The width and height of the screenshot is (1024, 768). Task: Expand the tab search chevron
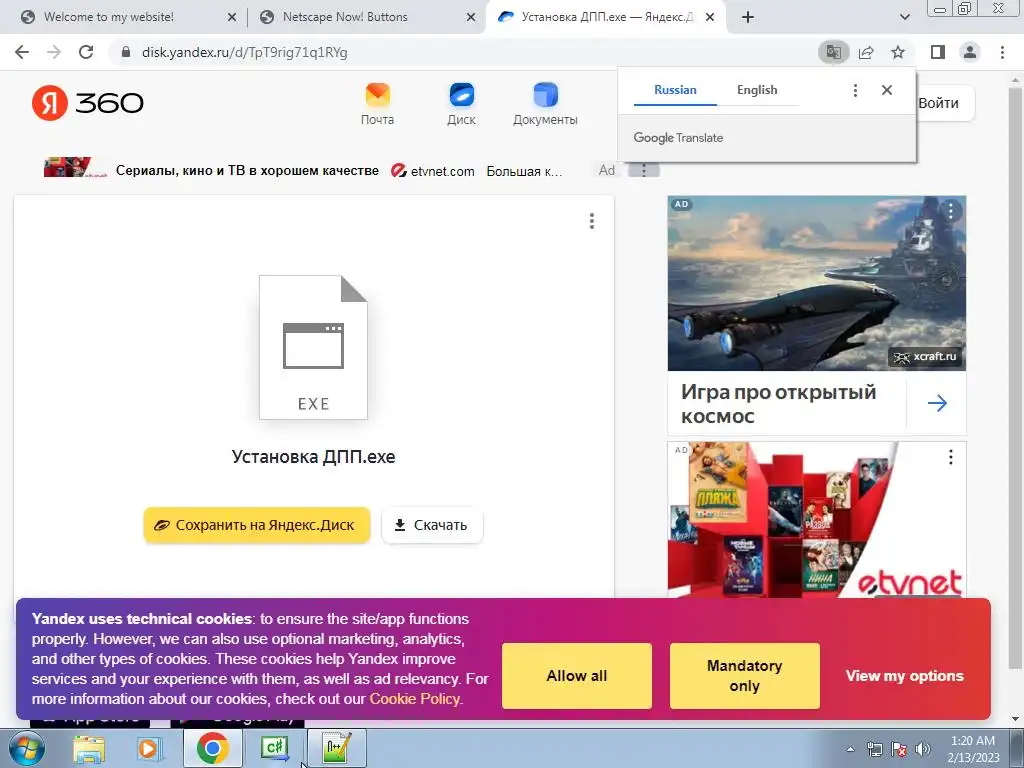[904, 18]
